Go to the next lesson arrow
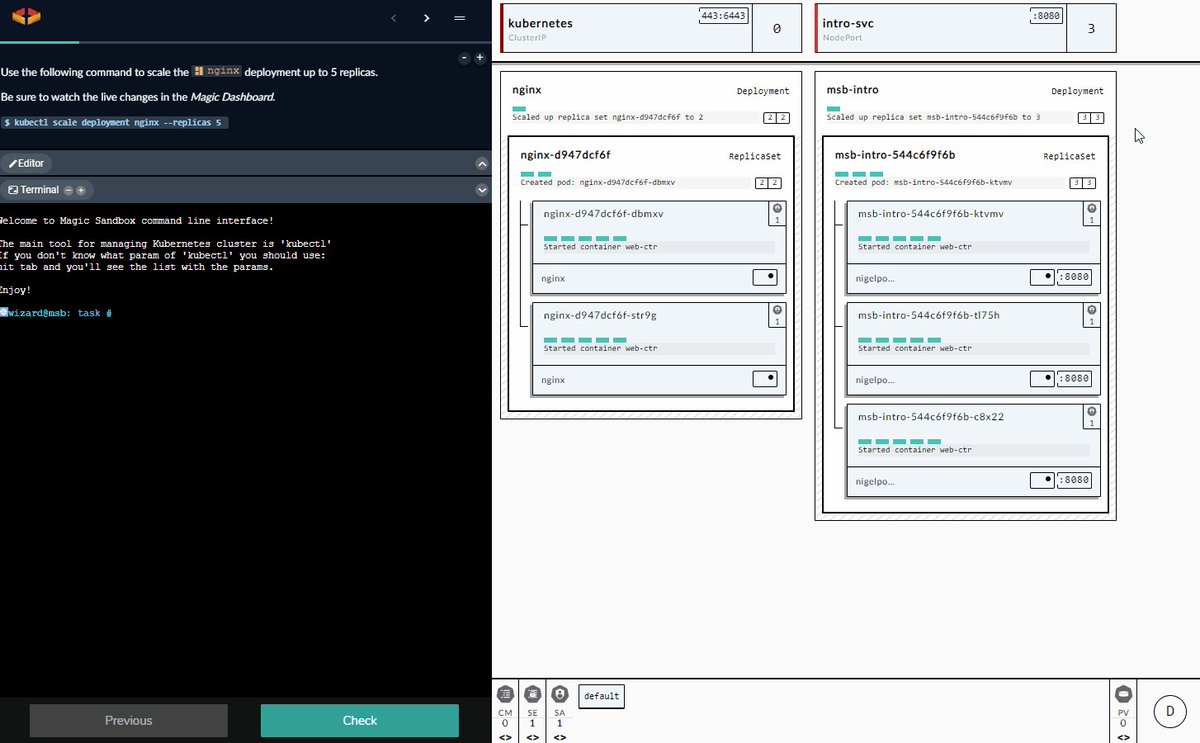This screenshot has height=743, width=1200. tap(427, 18)
